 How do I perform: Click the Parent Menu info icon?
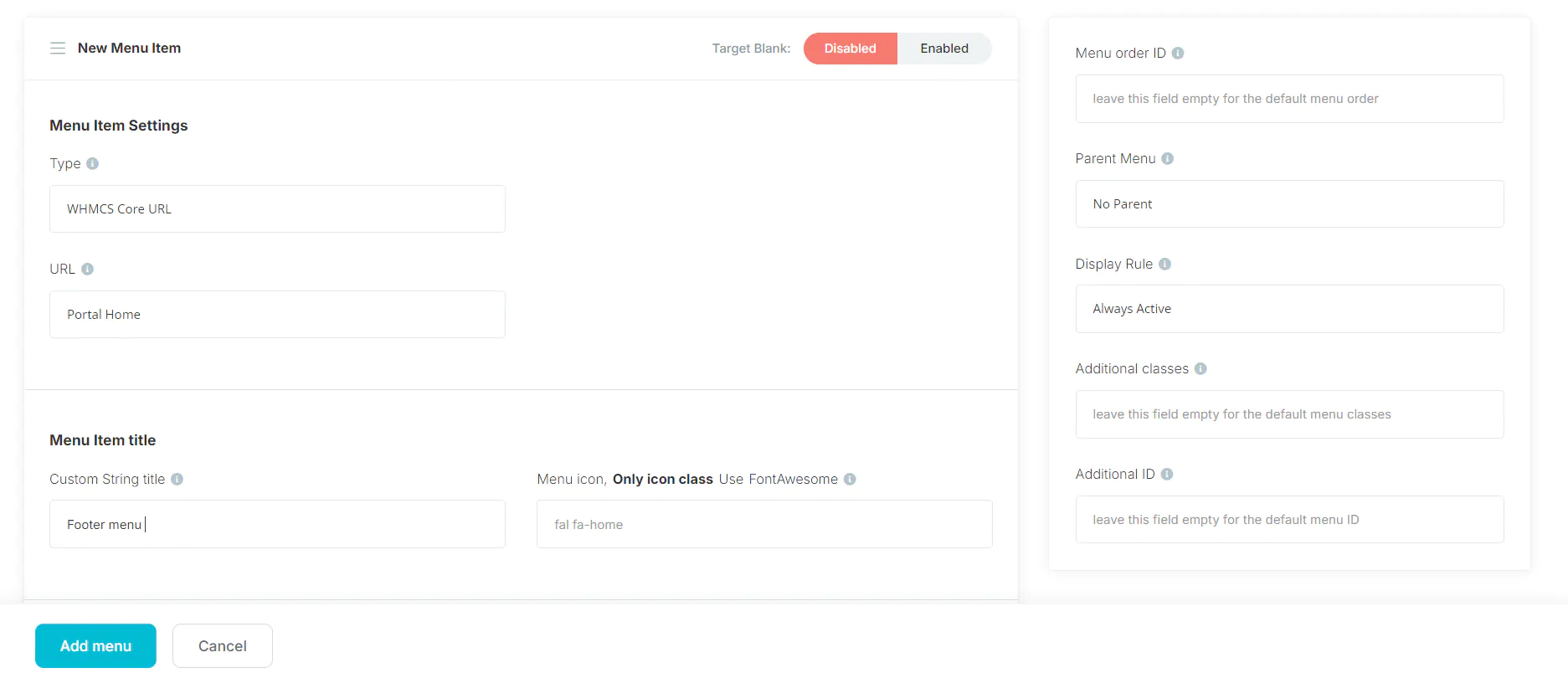click(x=1168, y=158)
